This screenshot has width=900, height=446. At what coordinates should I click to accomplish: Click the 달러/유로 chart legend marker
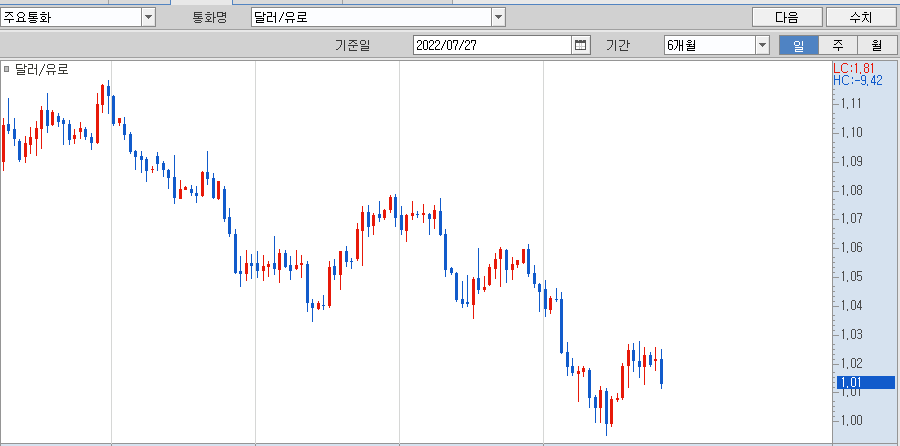tap(6, 69)
